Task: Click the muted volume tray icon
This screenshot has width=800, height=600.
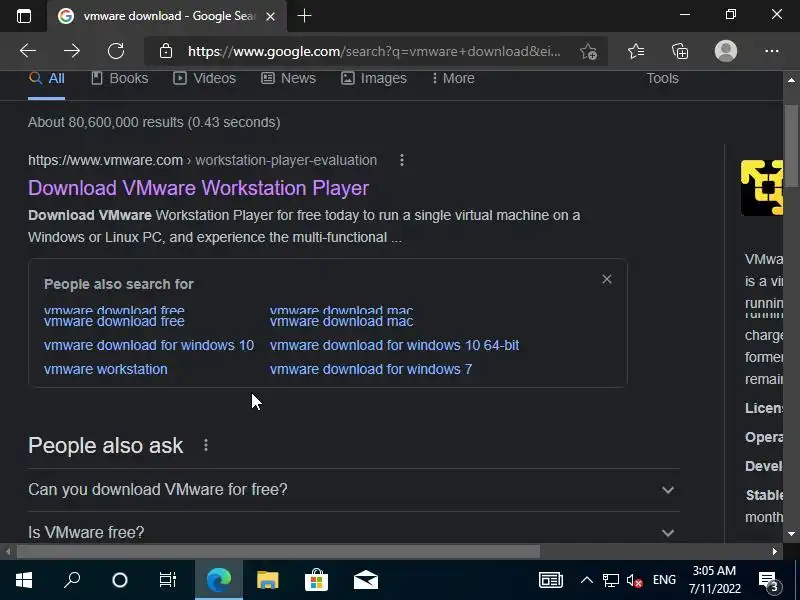Action: [x=634, y=581]
